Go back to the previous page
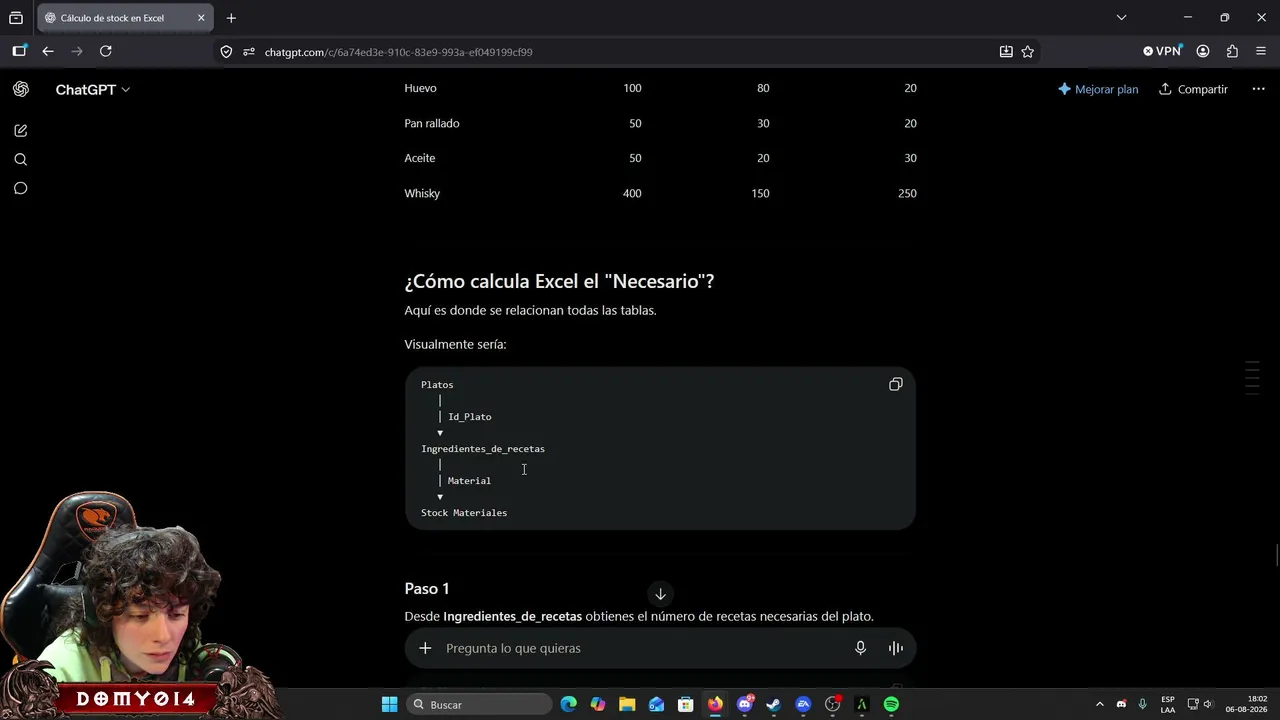 click(48, 51)
